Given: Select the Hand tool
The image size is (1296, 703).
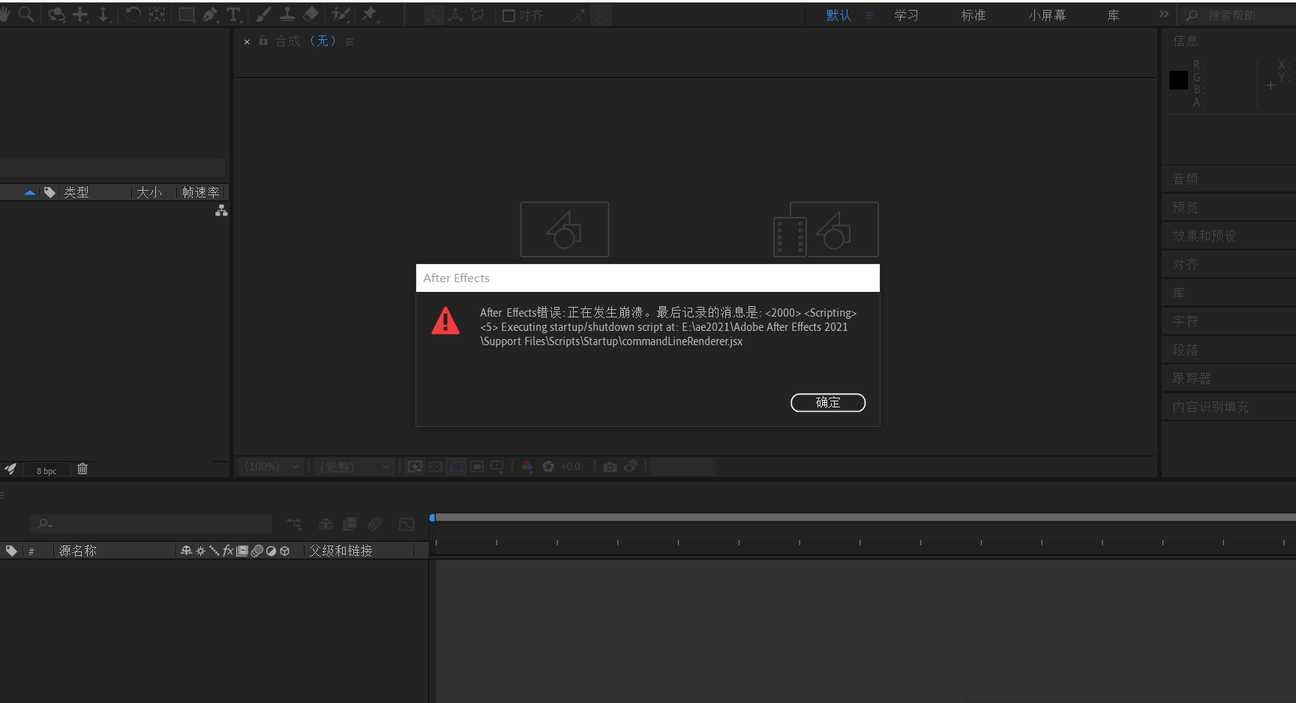Looking at the screenshot, I should [5, 15].
